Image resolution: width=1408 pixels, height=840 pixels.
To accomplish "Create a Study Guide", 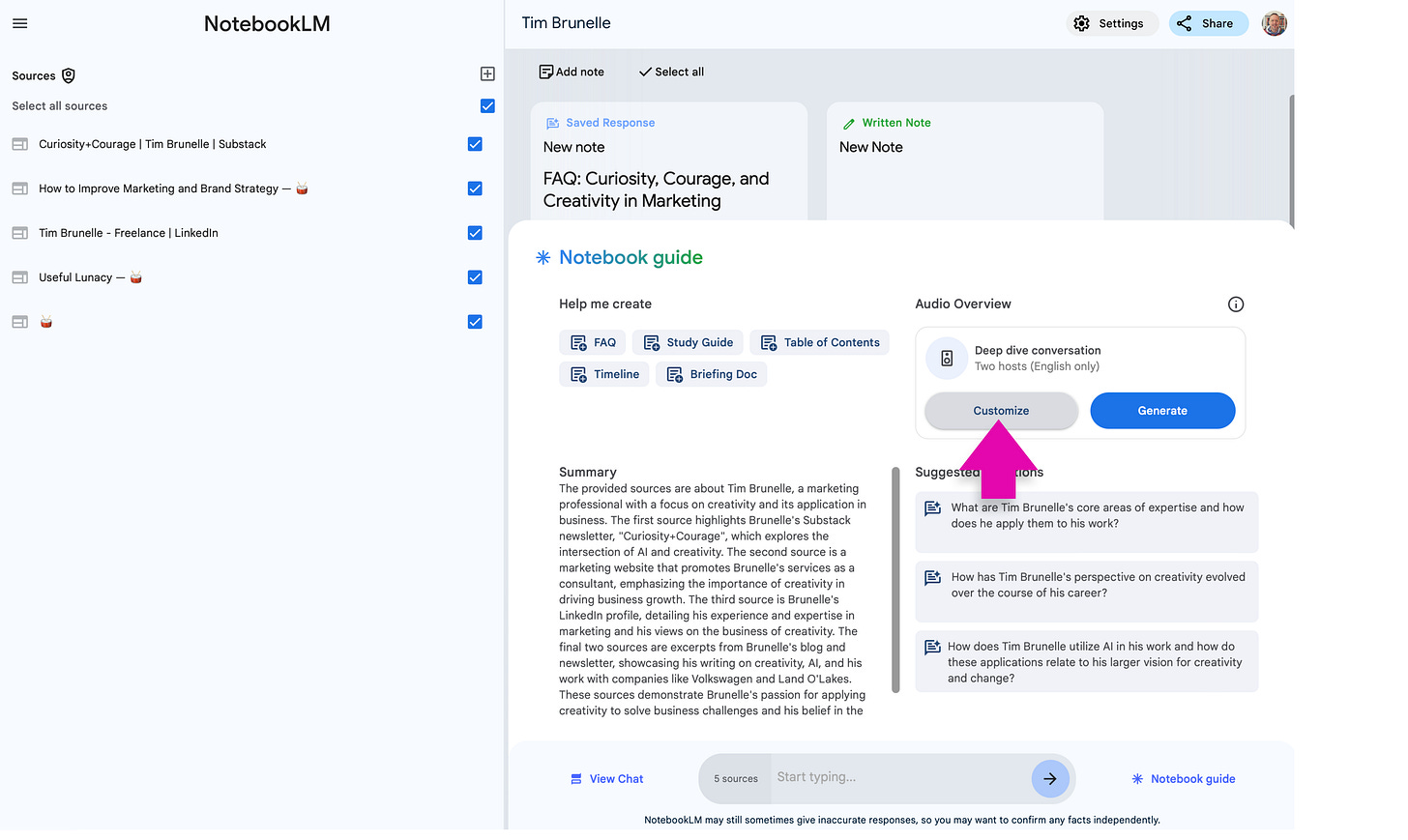I will [x=688, y=342].
